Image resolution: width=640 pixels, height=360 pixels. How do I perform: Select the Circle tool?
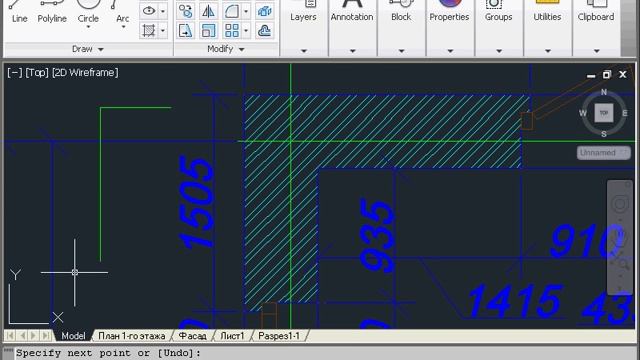coord(88,12)
